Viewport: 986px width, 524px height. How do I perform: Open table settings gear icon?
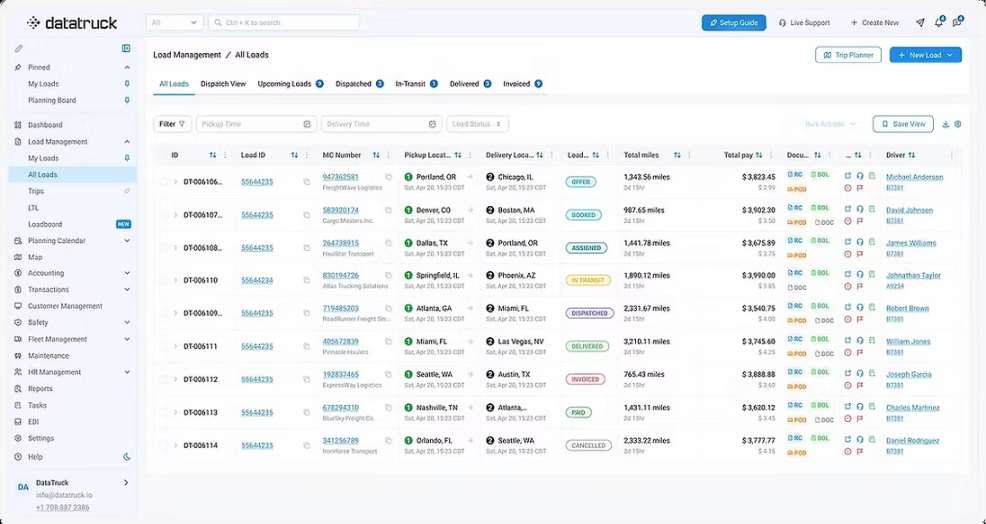point(958,124)
